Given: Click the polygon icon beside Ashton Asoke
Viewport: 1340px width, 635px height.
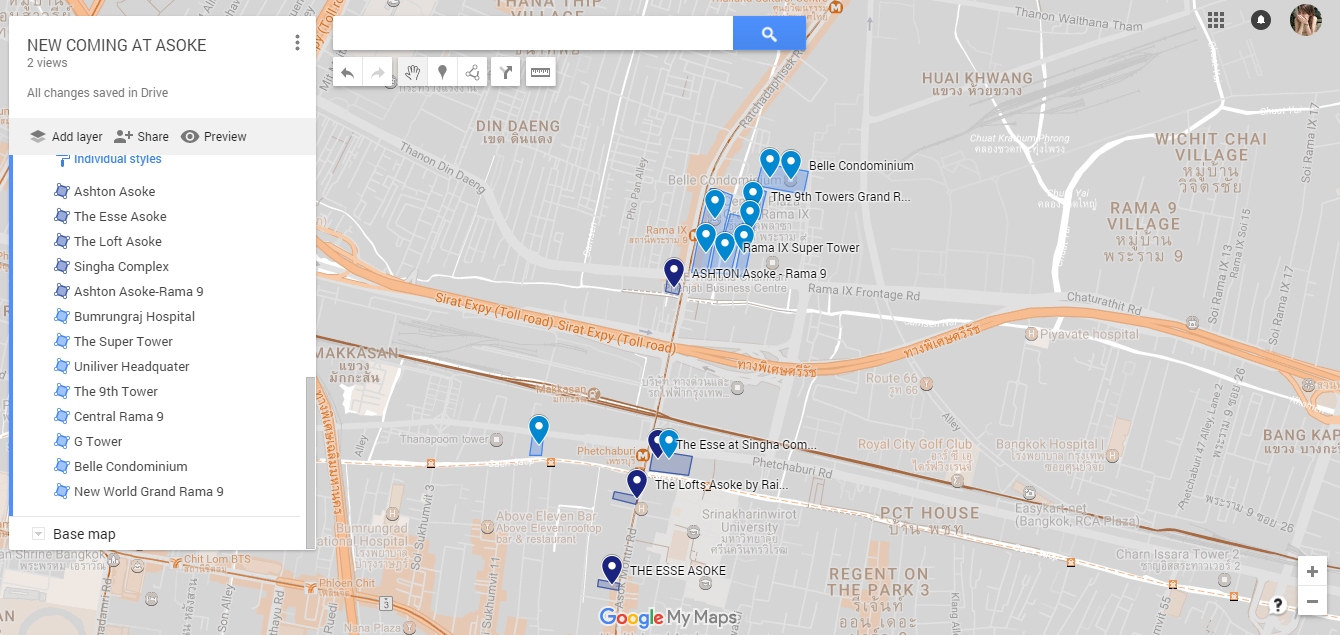Looking at the screenshot, I should [x=61, y=191].
